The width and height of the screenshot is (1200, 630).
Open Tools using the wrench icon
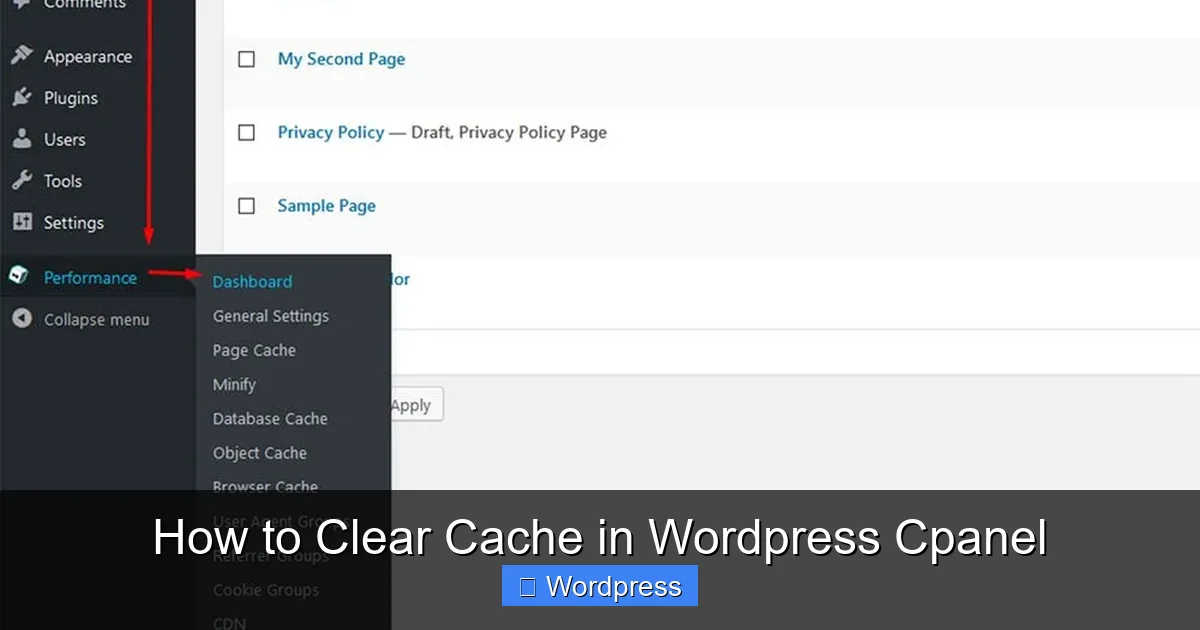point(22,181)
